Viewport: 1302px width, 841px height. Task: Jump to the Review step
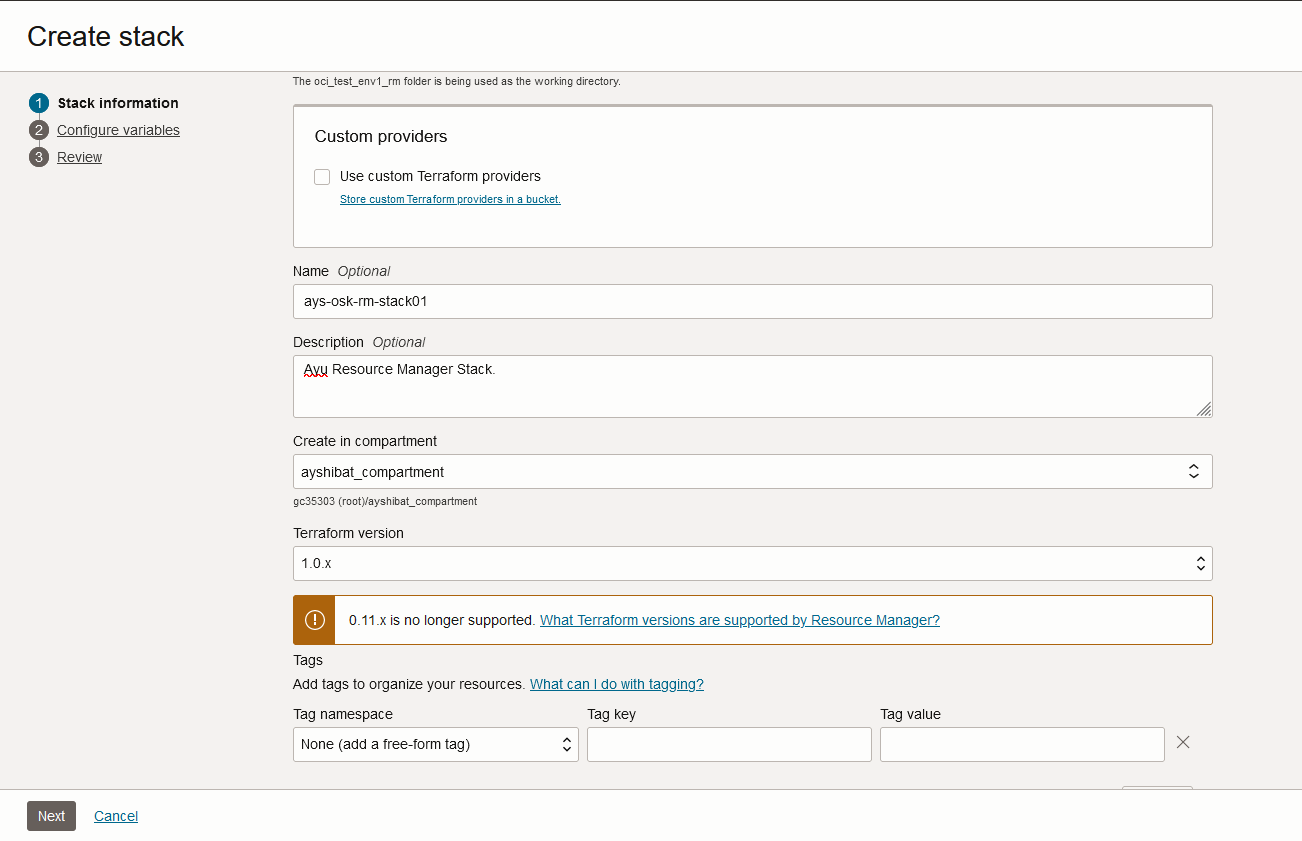79,157
